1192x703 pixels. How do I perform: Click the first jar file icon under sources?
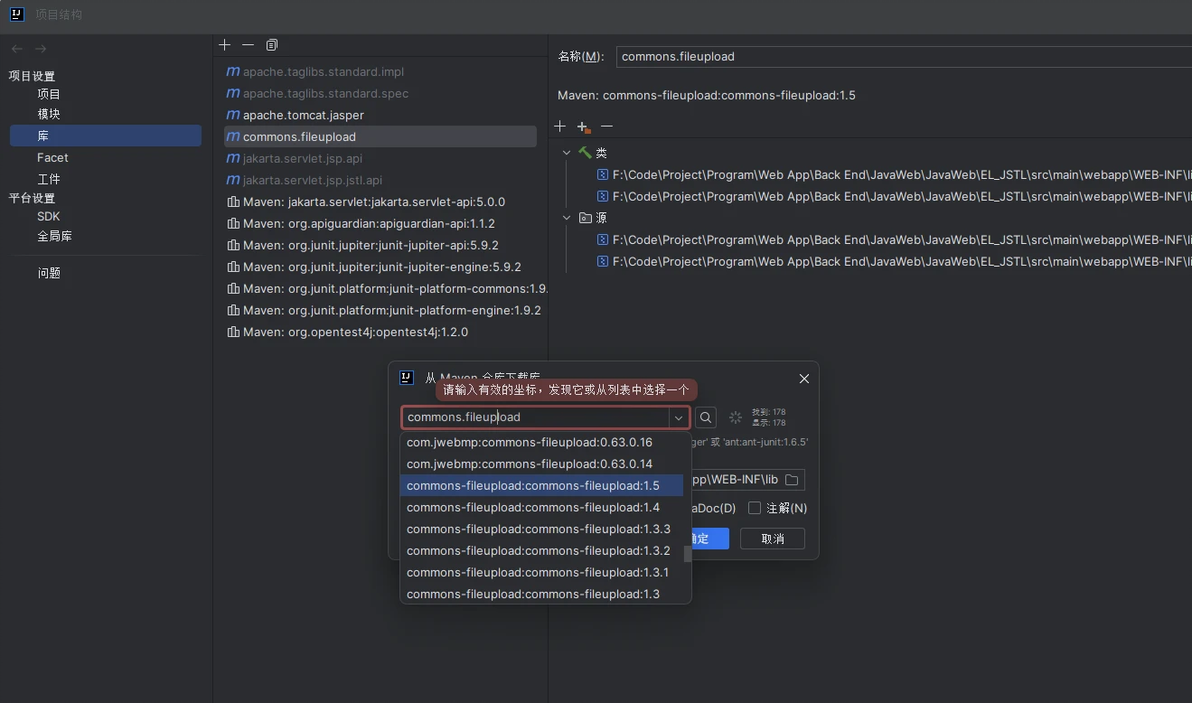pyautogui.click(x=602, y=239)
